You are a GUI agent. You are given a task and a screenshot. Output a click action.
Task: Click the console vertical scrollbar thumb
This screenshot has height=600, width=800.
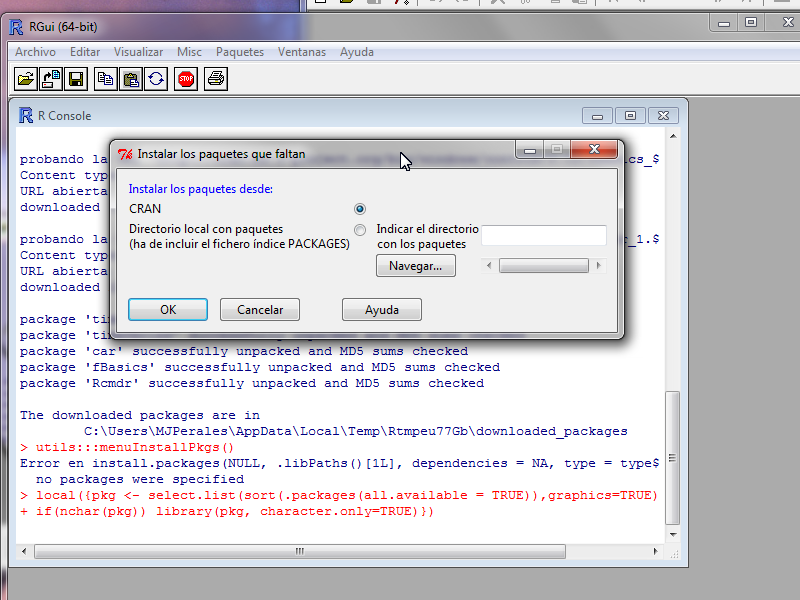tap(673, 458)
